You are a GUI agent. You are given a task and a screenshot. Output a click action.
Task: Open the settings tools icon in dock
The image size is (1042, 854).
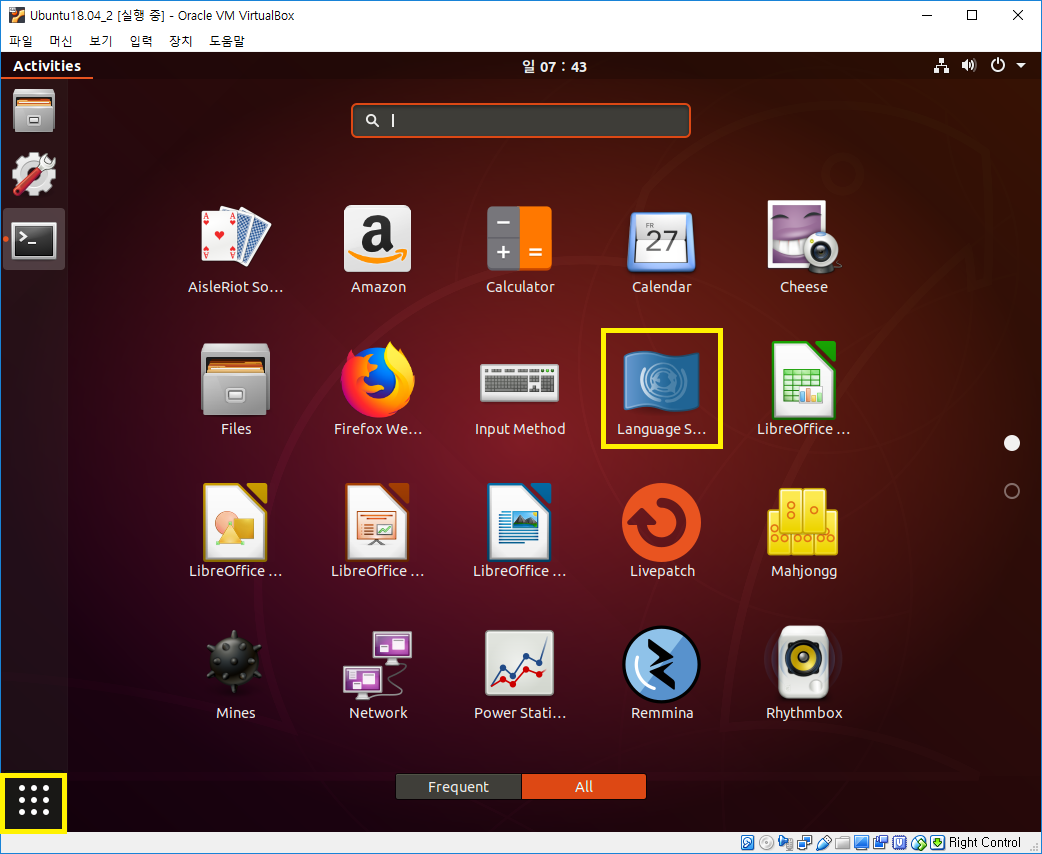[34, 174]
